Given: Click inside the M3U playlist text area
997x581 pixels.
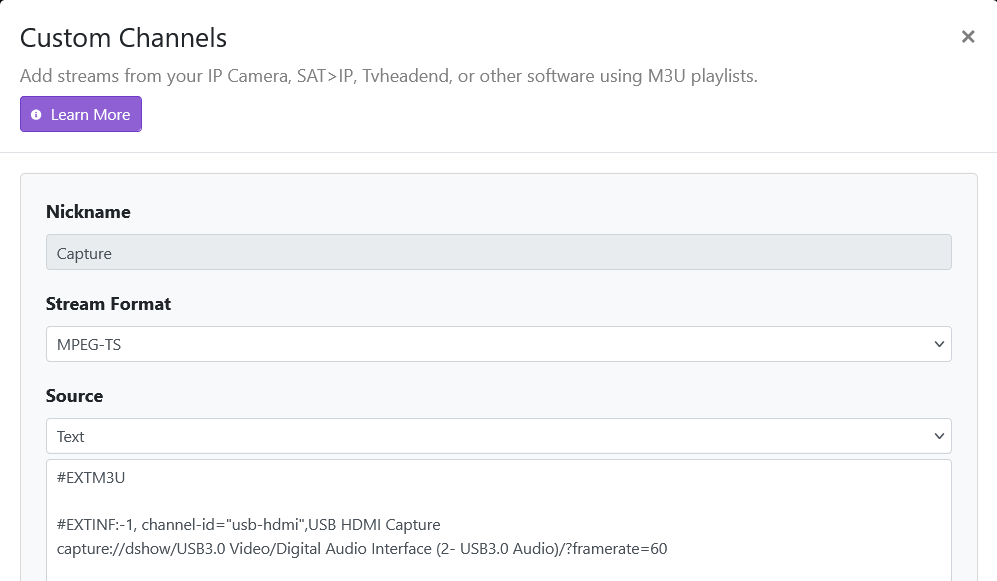Looking at the screenshot, I should [498, 520].
